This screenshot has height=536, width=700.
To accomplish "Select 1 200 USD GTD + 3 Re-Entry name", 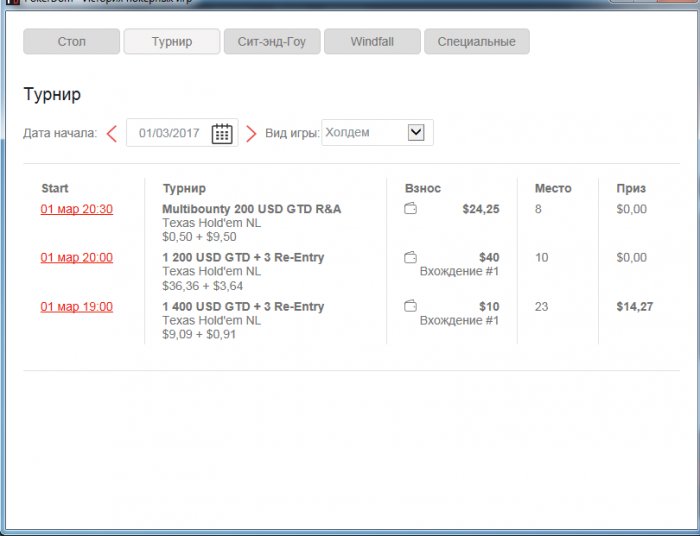I will pyautogui.click(x=243, y=258).
